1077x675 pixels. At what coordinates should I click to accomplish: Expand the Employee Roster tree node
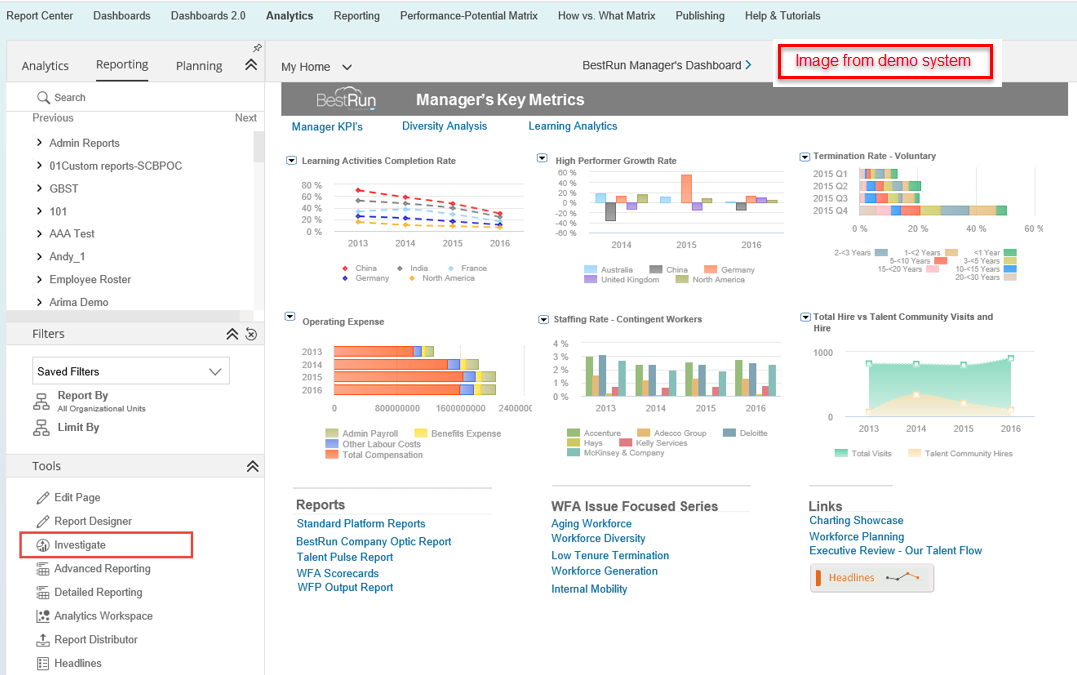point(39,279)
